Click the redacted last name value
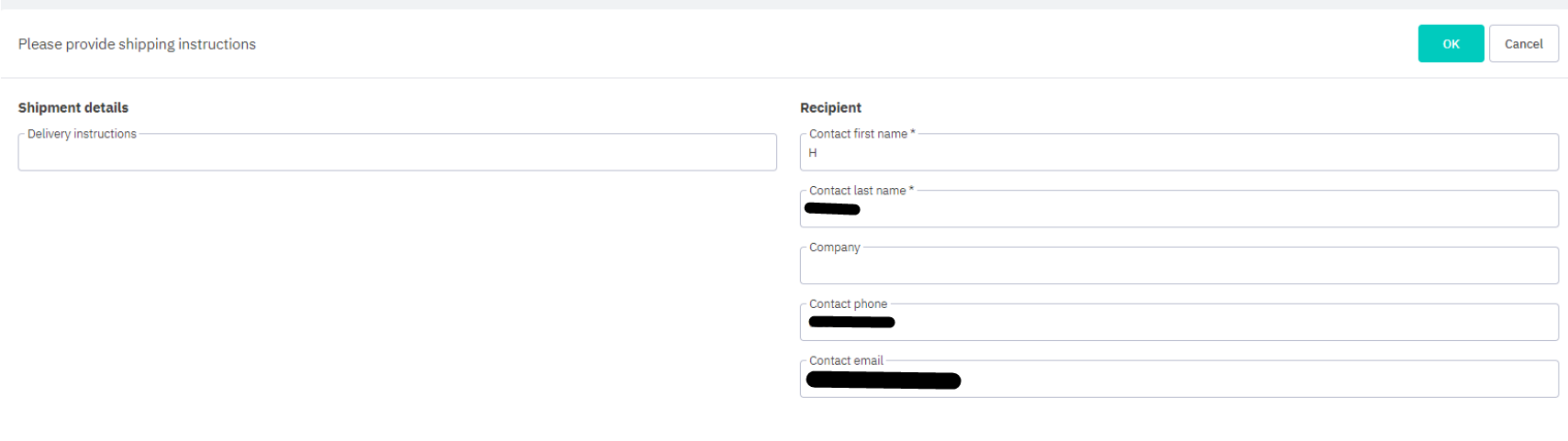1568x441 pixels. pyautogui.click(x=832, y=210)
